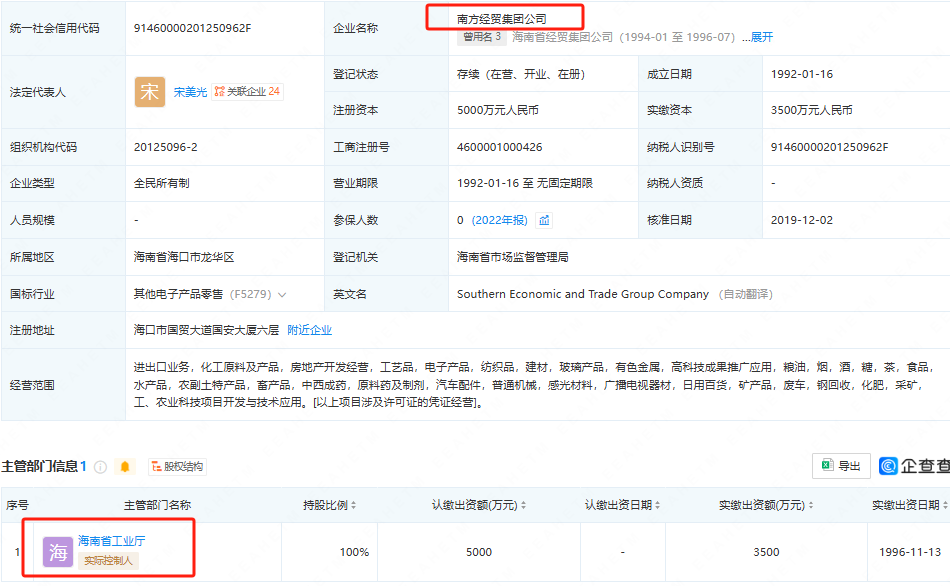Expand industry dropdown arrow beside F5279
950x586 pixels.
(282, 295)
